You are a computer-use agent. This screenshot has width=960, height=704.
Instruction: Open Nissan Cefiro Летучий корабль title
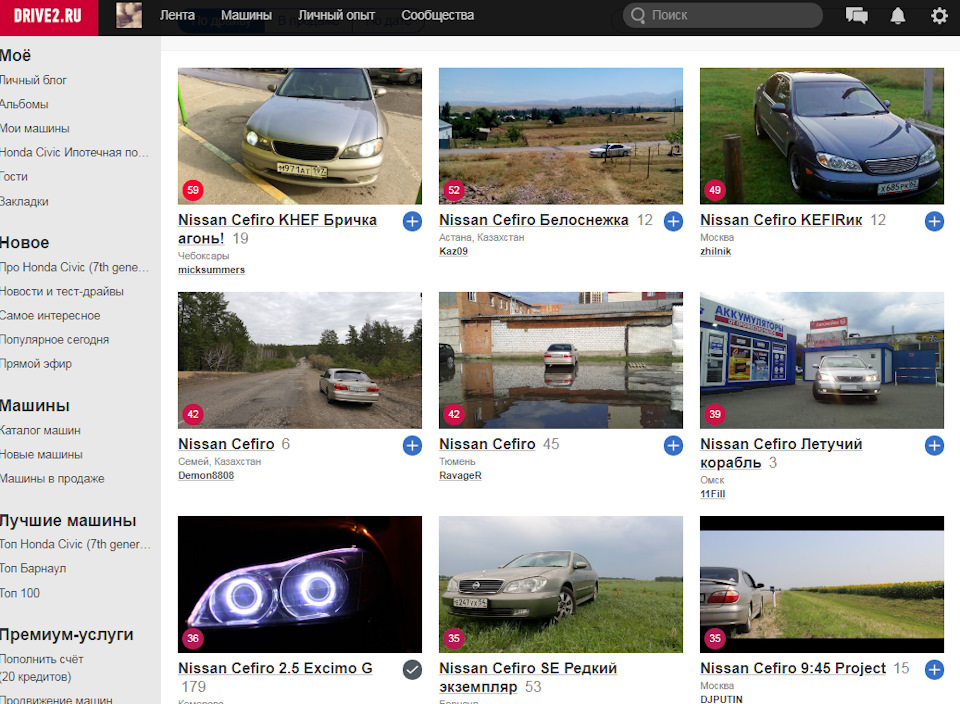781,453
